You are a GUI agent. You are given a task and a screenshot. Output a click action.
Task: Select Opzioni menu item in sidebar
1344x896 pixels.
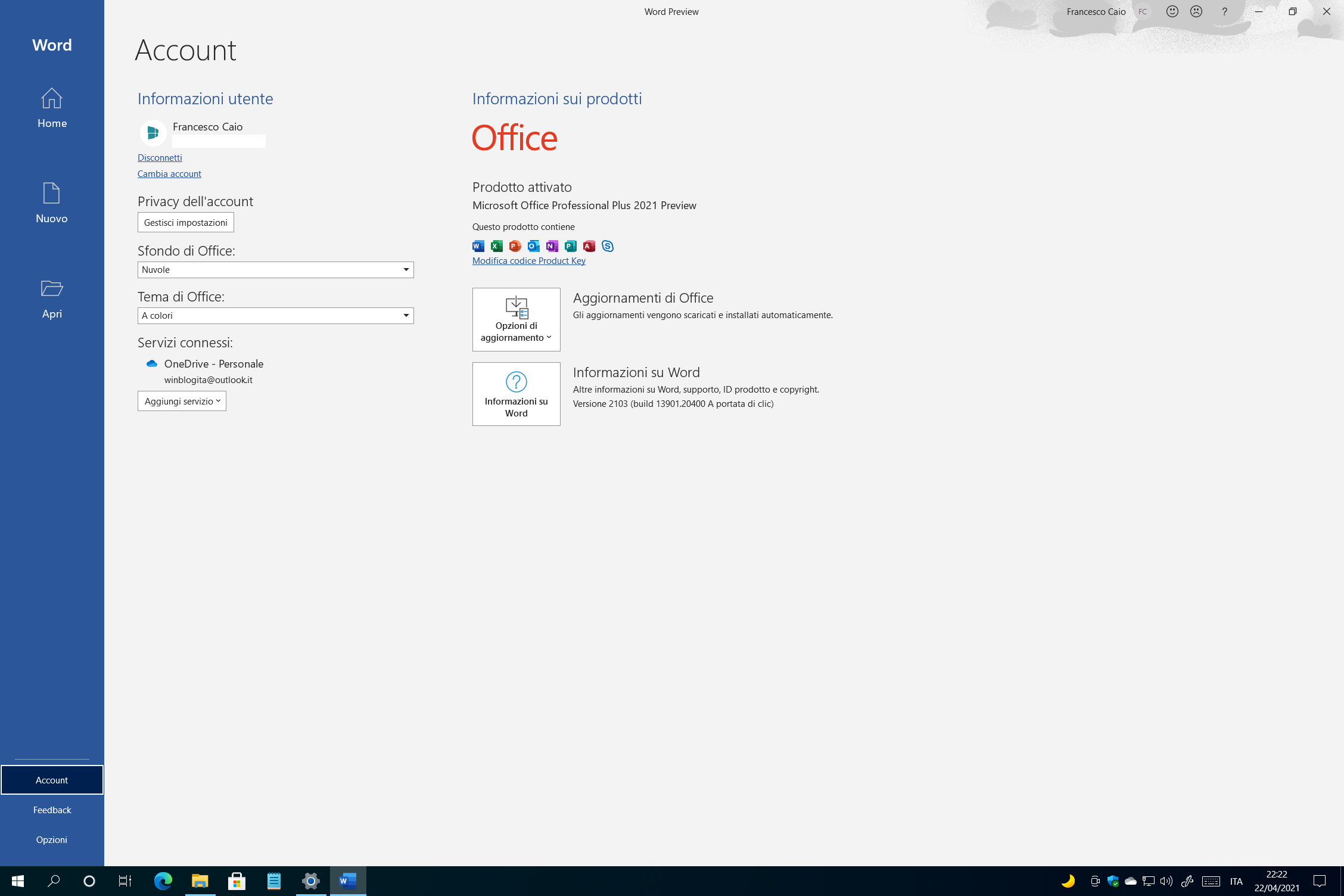coord(52,839)
